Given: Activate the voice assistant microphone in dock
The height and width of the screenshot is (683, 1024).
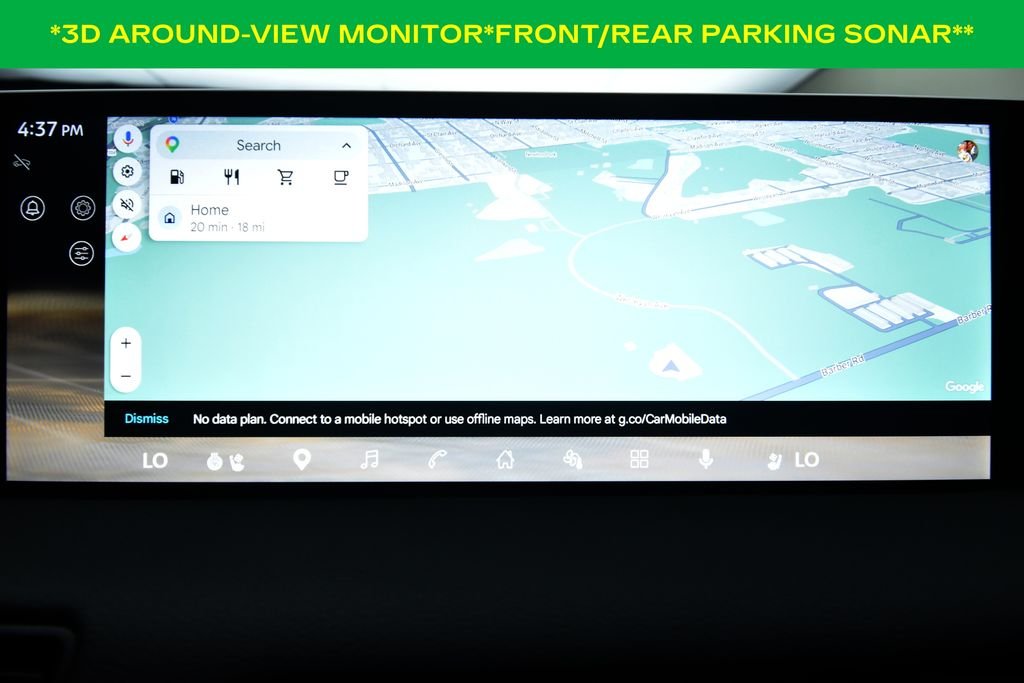Looking at the screenshot, I should click(x=705, y=459).
